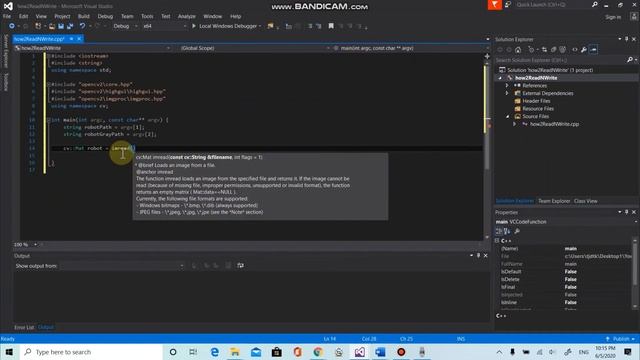
Task: Open the Window menu
Action: click(212, 16)
